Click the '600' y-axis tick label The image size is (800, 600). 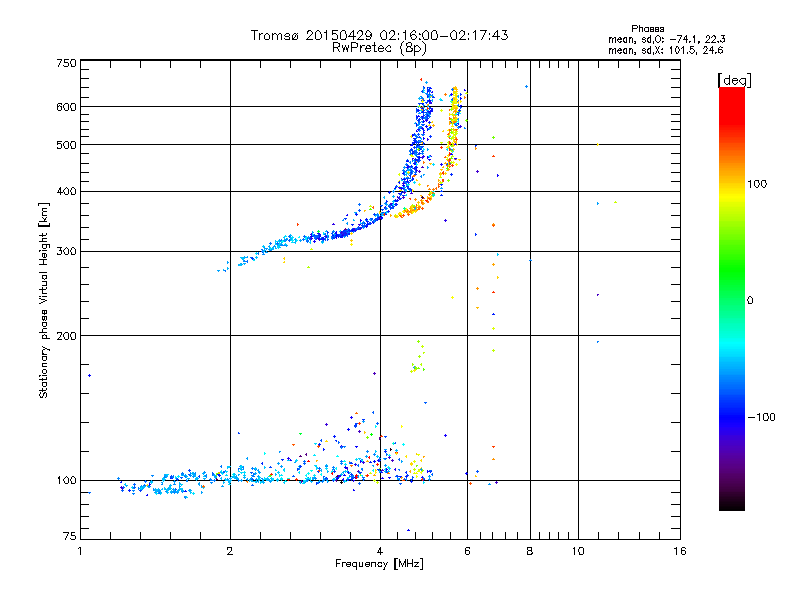(x=66, y=107)
